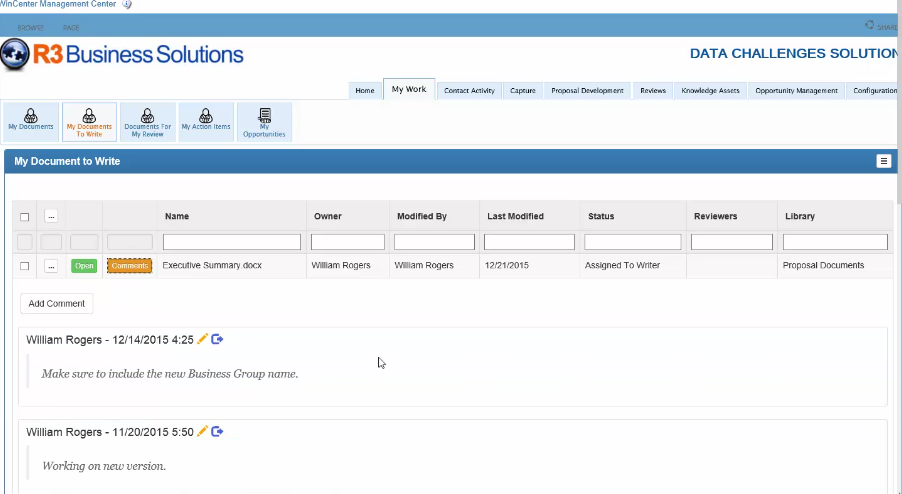Open My Documents icon tile

30,122
